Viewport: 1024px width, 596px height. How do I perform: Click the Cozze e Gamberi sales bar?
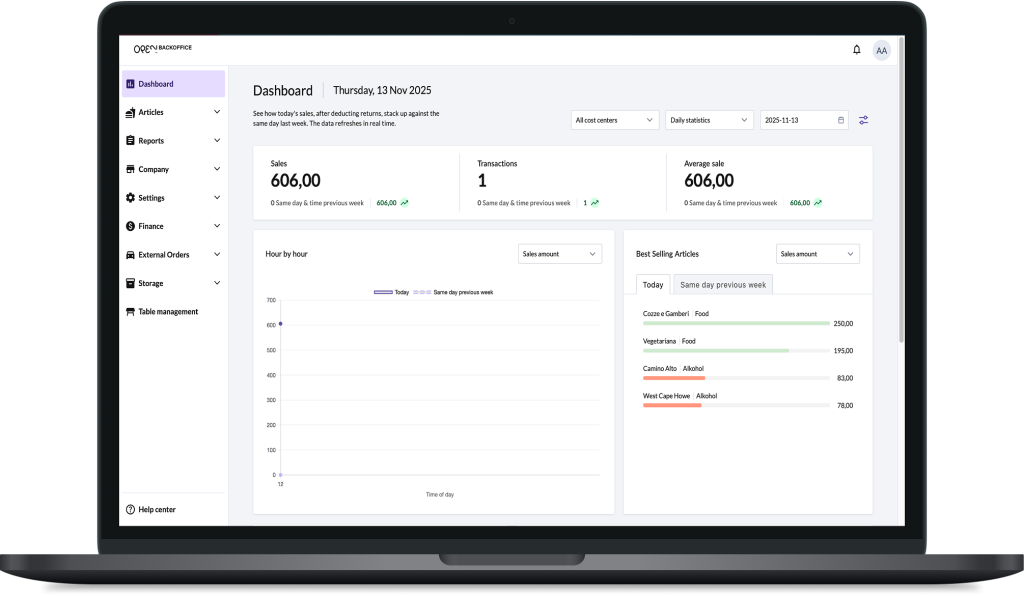point(735,323)
